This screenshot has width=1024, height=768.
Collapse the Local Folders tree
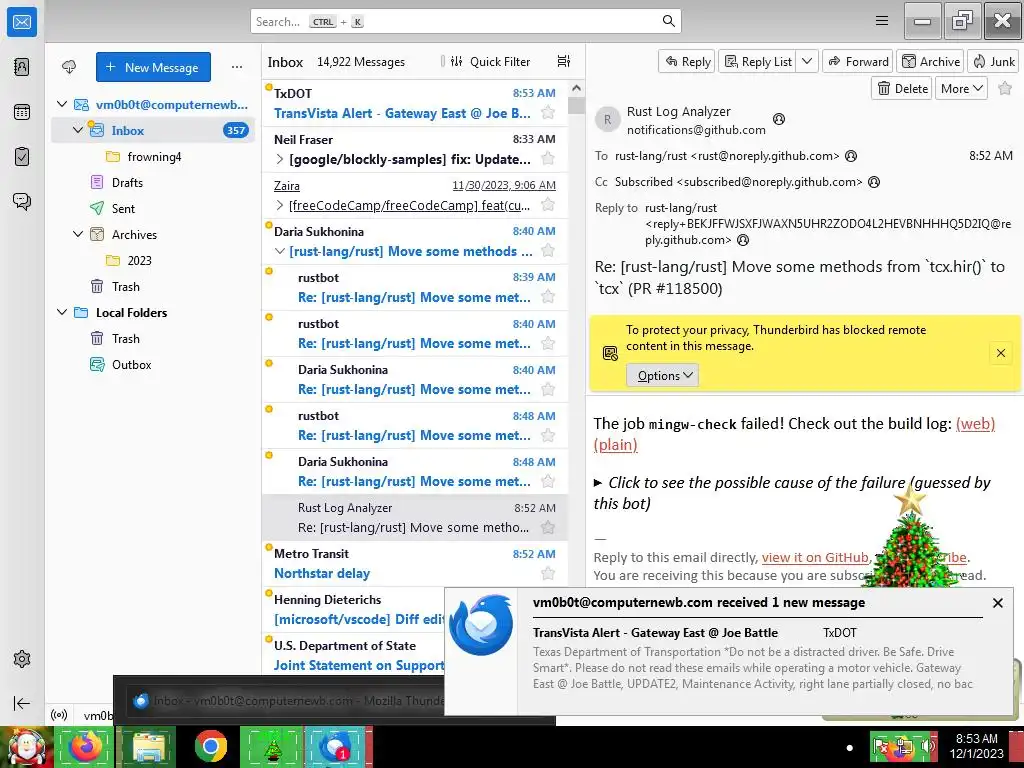(62, 312)
